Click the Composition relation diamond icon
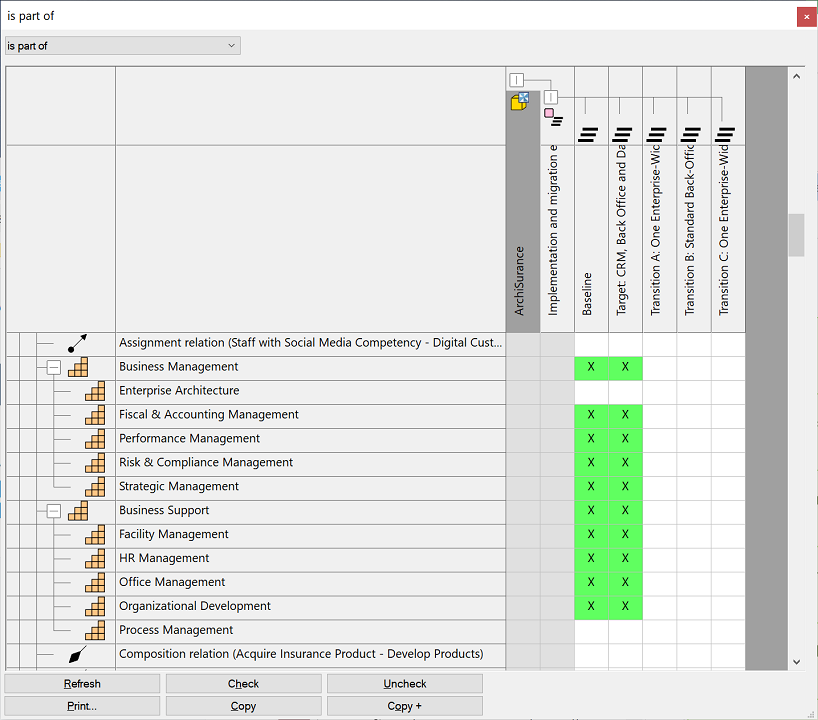The width and height of the screenshot is (818, 720). click(x=77, y=655)
